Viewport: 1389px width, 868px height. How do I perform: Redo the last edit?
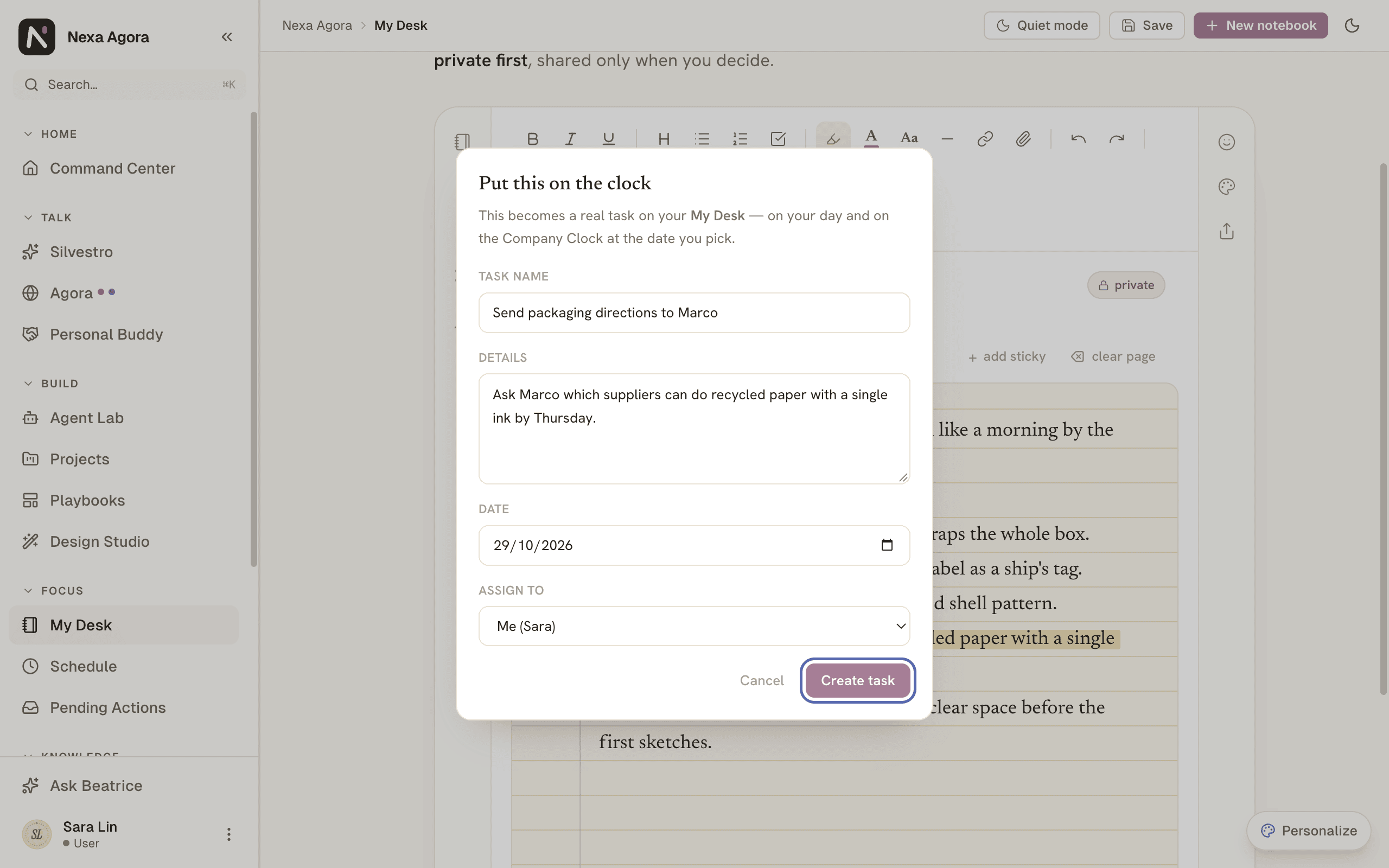pyautogui.click(x=1117, y=139)
